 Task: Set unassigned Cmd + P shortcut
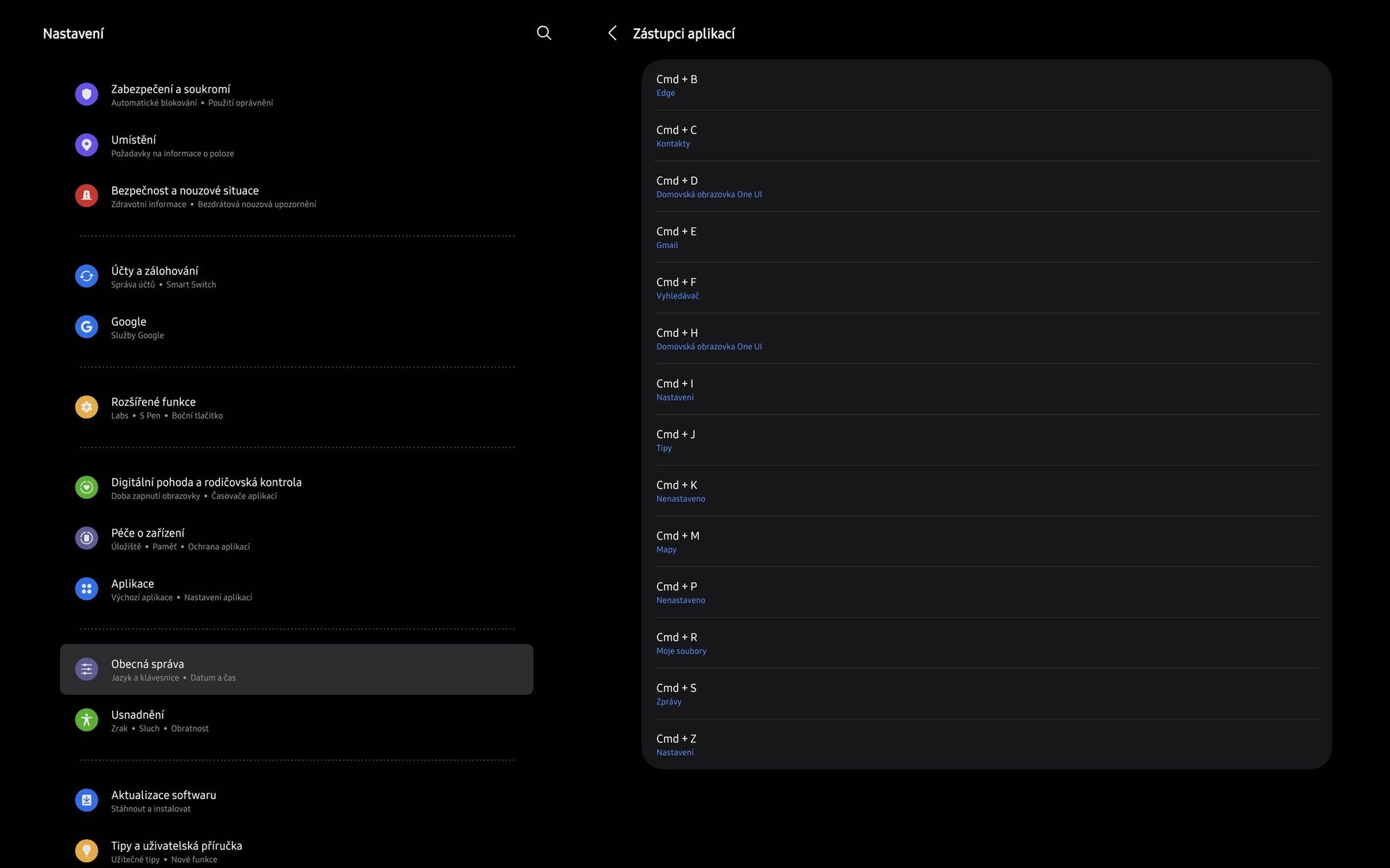[x=986, y=592]
